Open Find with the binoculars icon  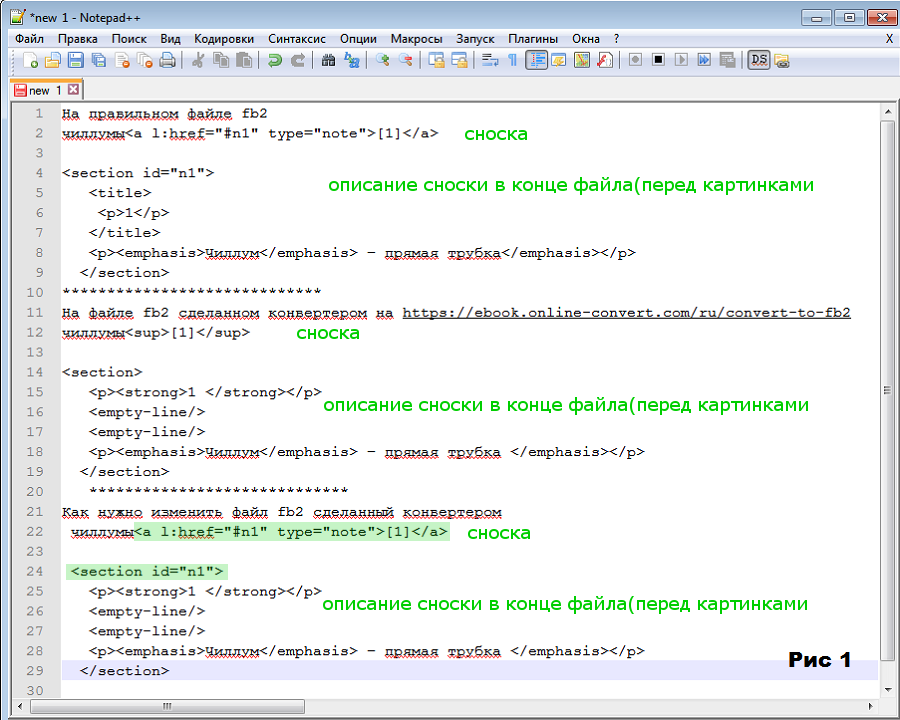point(328,60)
